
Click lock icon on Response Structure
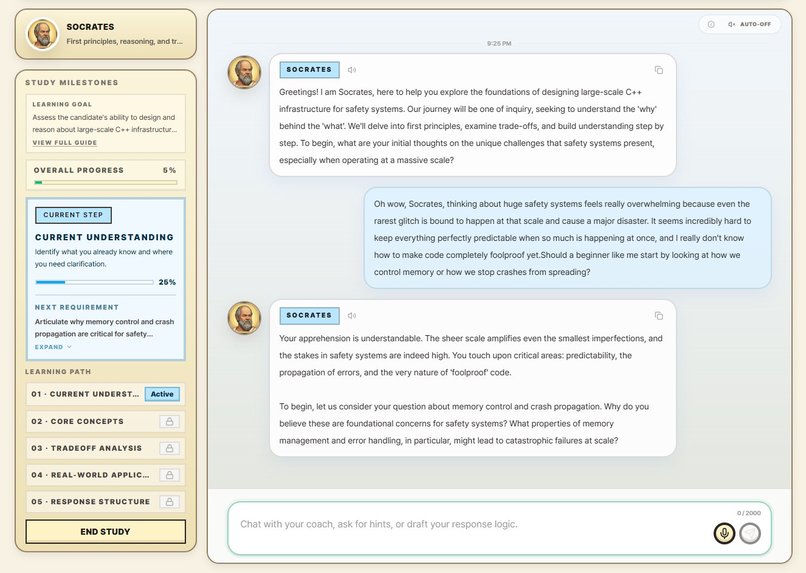point(169,502)
